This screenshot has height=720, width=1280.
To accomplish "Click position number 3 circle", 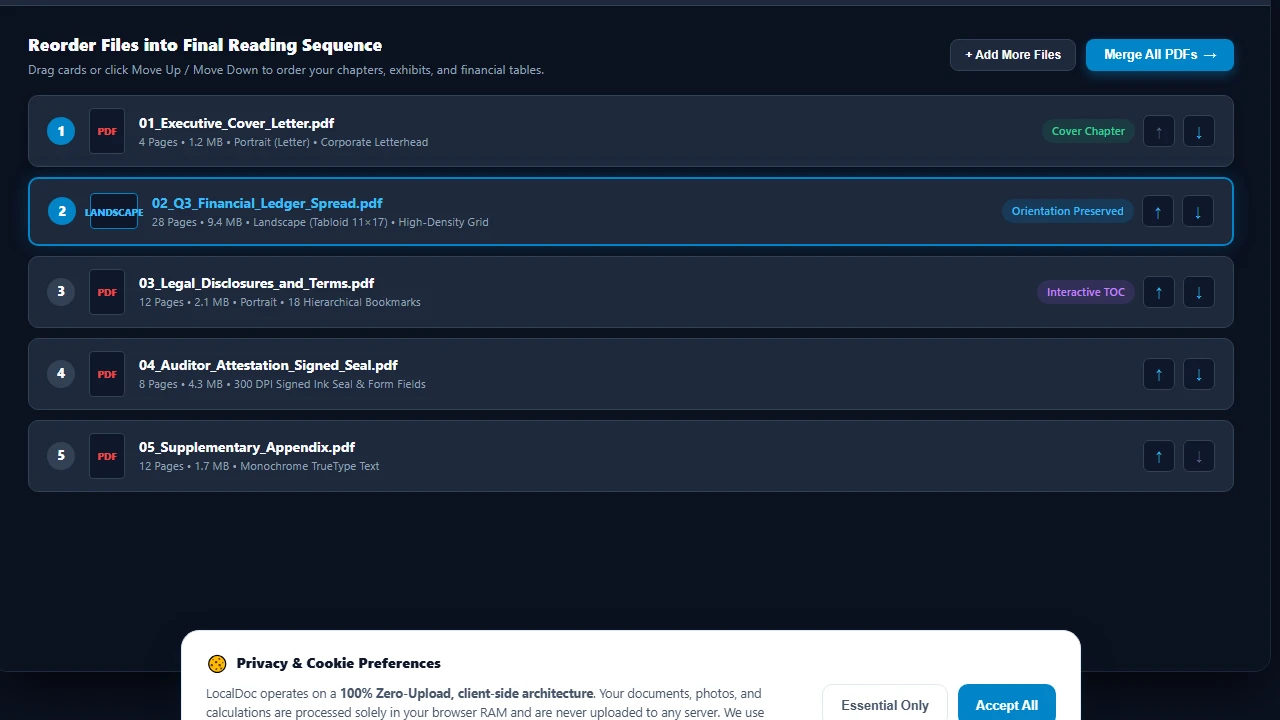I will [x=61, y=292].
